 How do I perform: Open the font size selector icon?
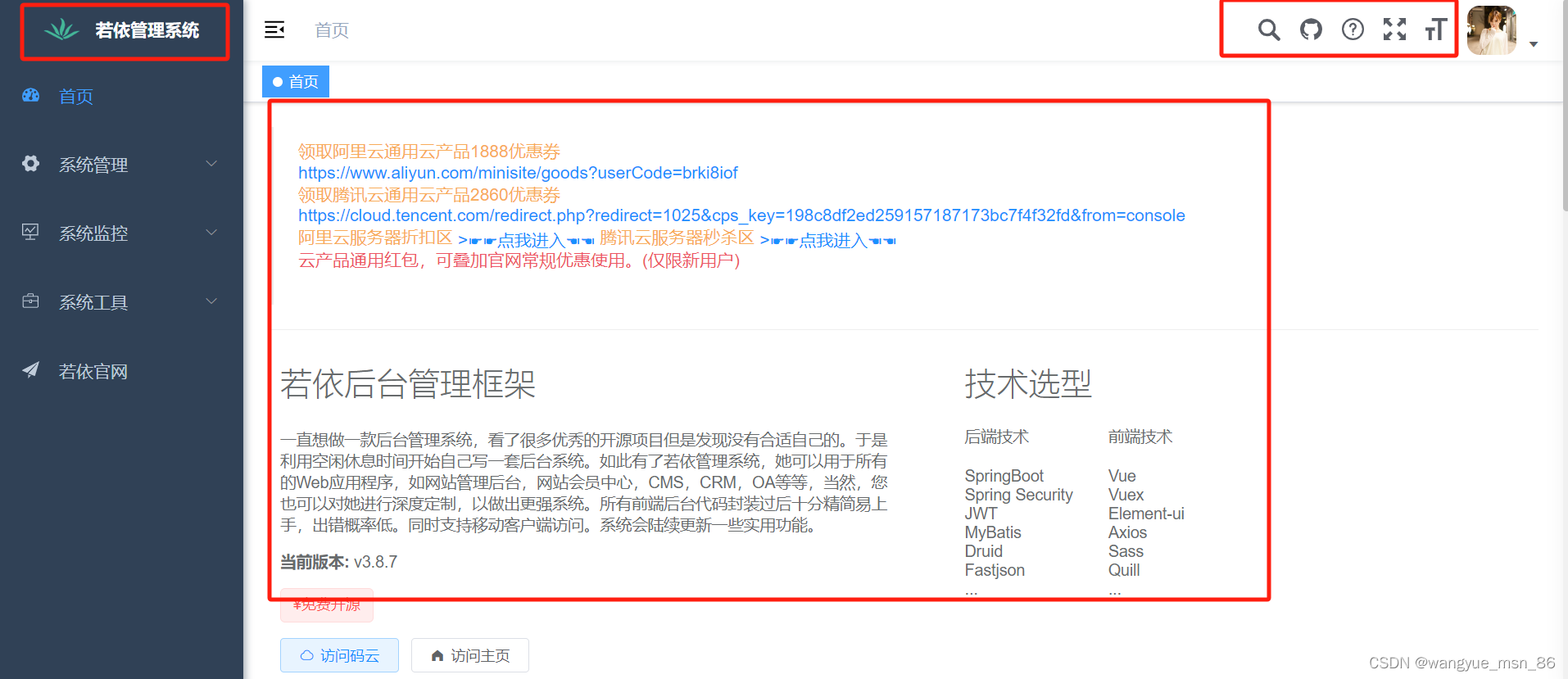click(1436, 30)
